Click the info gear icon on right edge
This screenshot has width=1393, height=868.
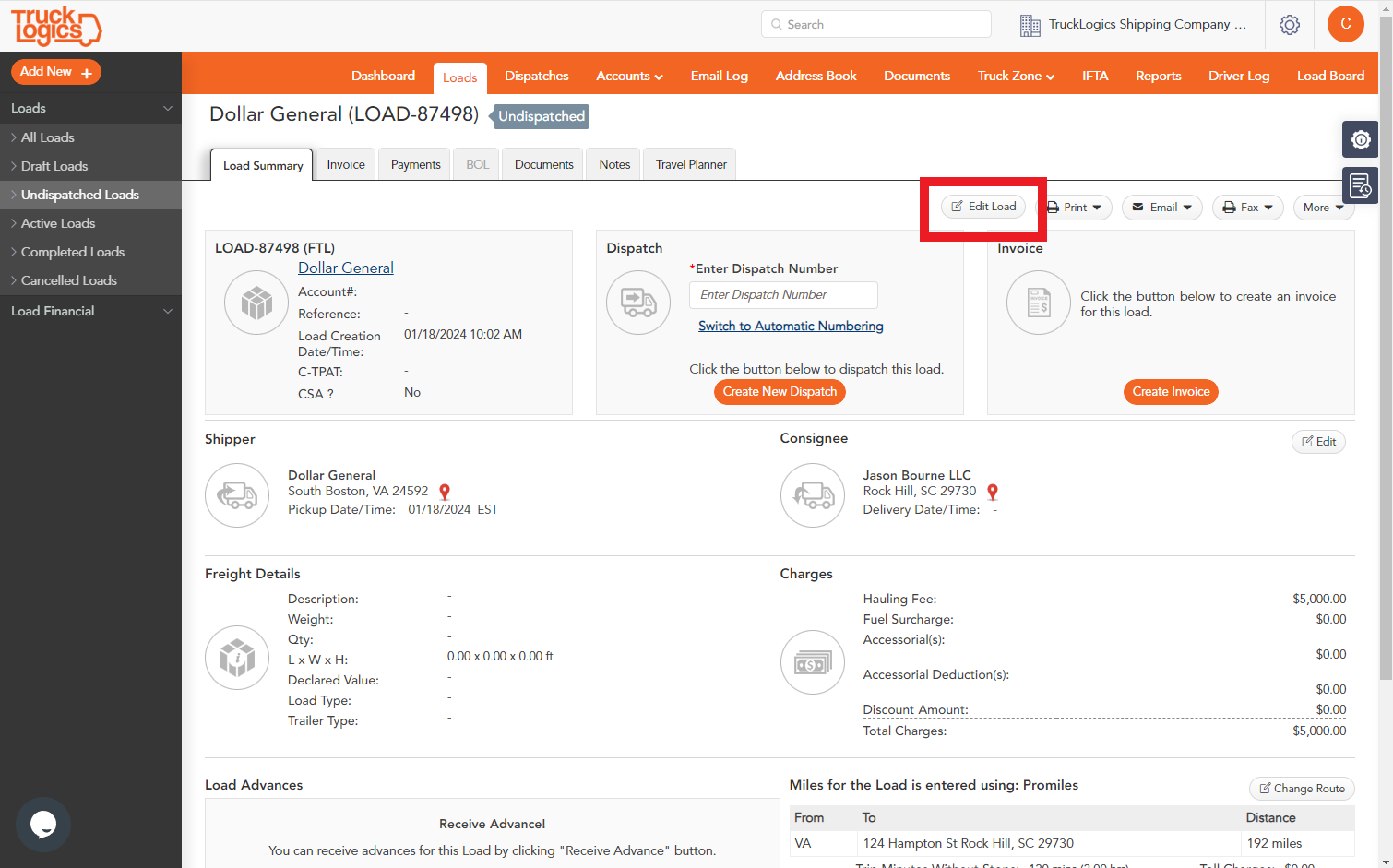point(1360,138)
